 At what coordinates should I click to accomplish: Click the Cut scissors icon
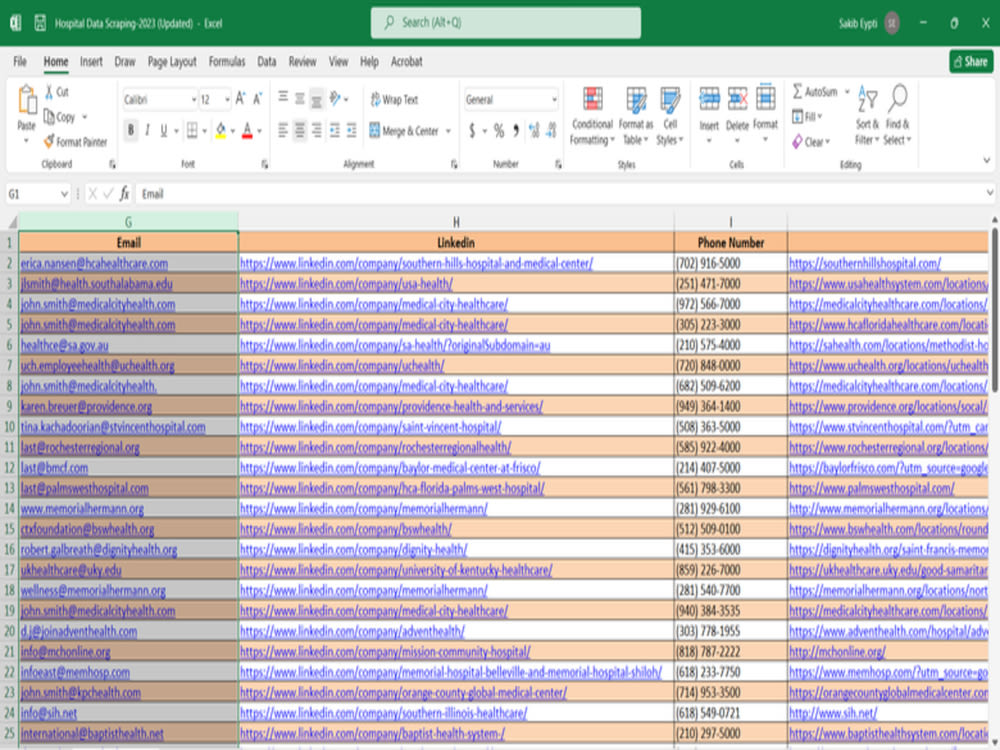pos(49,92)
